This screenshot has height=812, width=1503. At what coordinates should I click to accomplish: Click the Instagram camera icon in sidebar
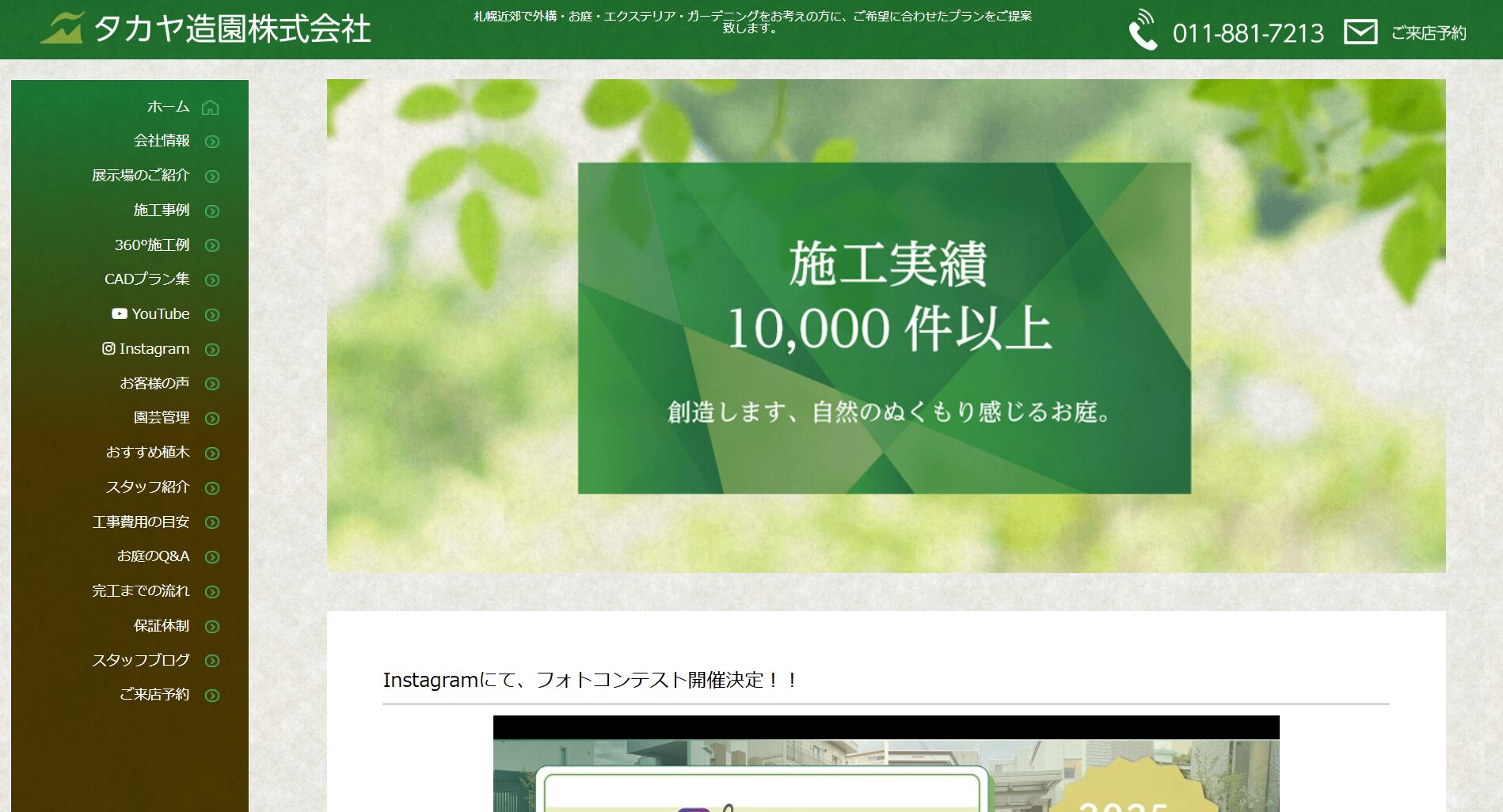coord(108,348)
